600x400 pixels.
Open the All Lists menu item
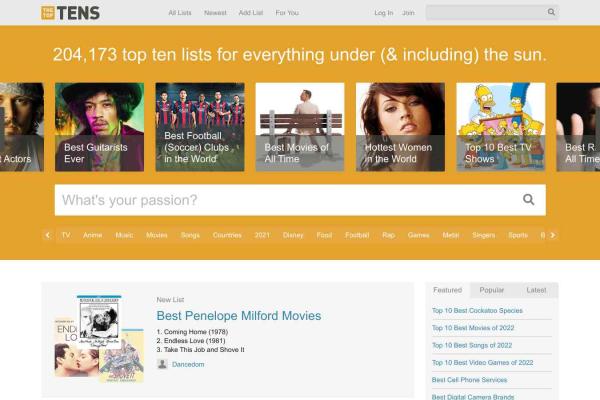[x=180, y=13]
